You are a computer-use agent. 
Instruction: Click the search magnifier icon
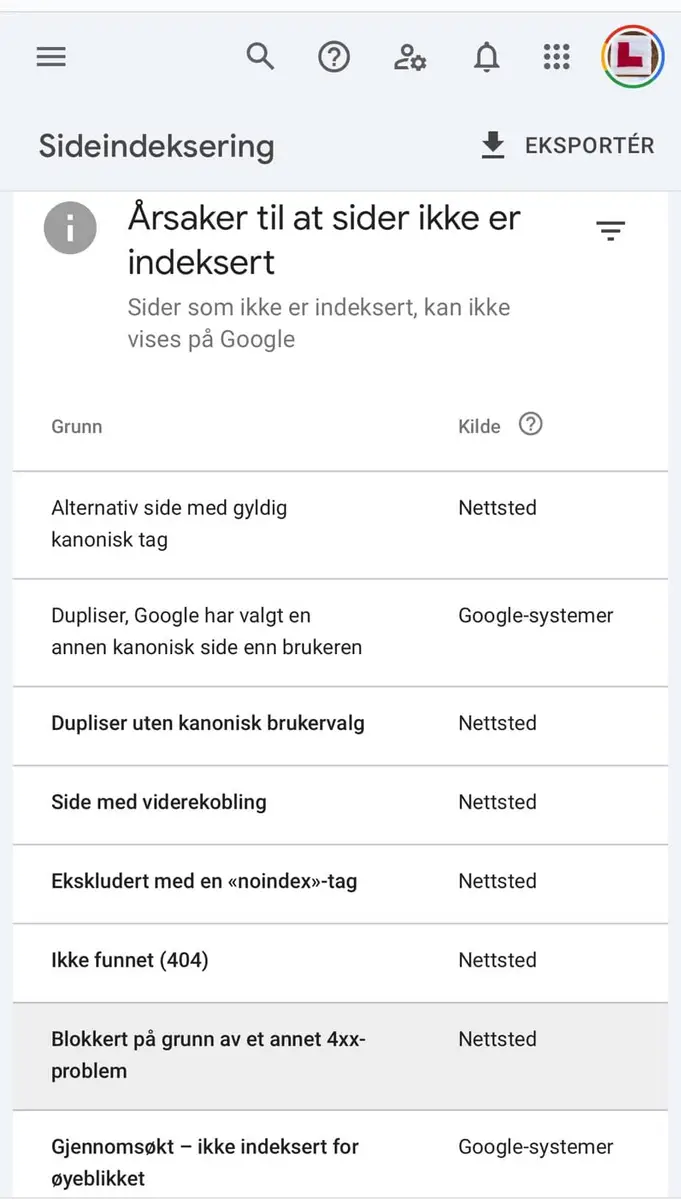pyautogui.click(x=260, y=57)
